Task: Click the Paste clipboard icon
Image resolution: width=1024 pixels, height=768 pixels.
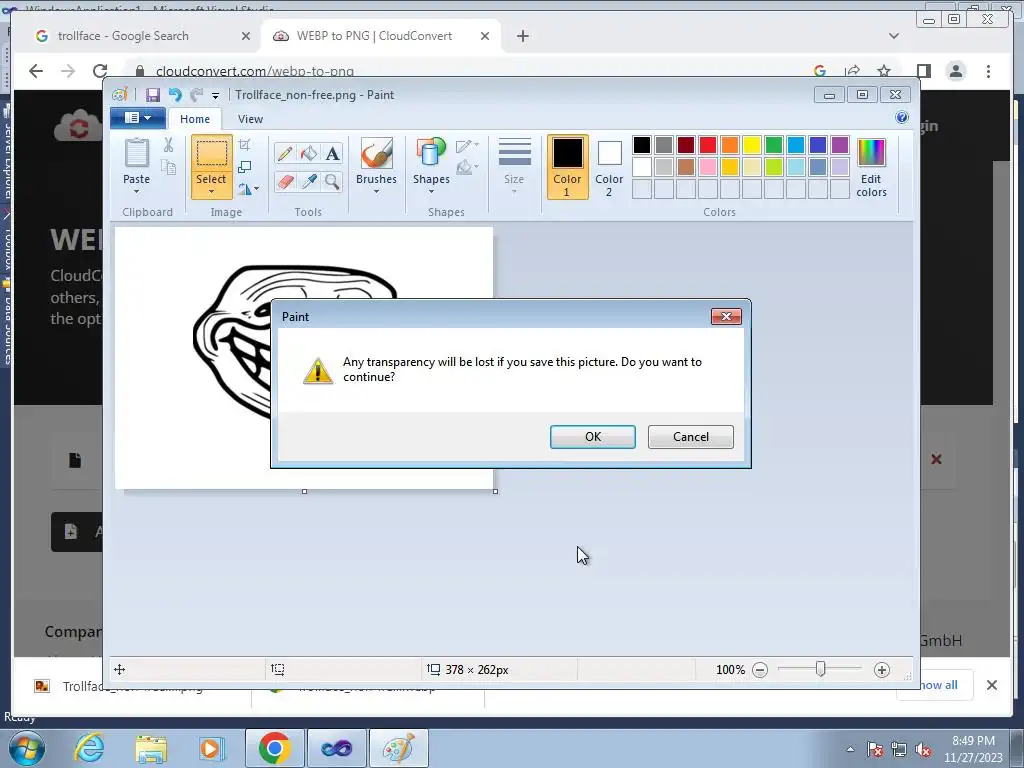Action: 136,153
